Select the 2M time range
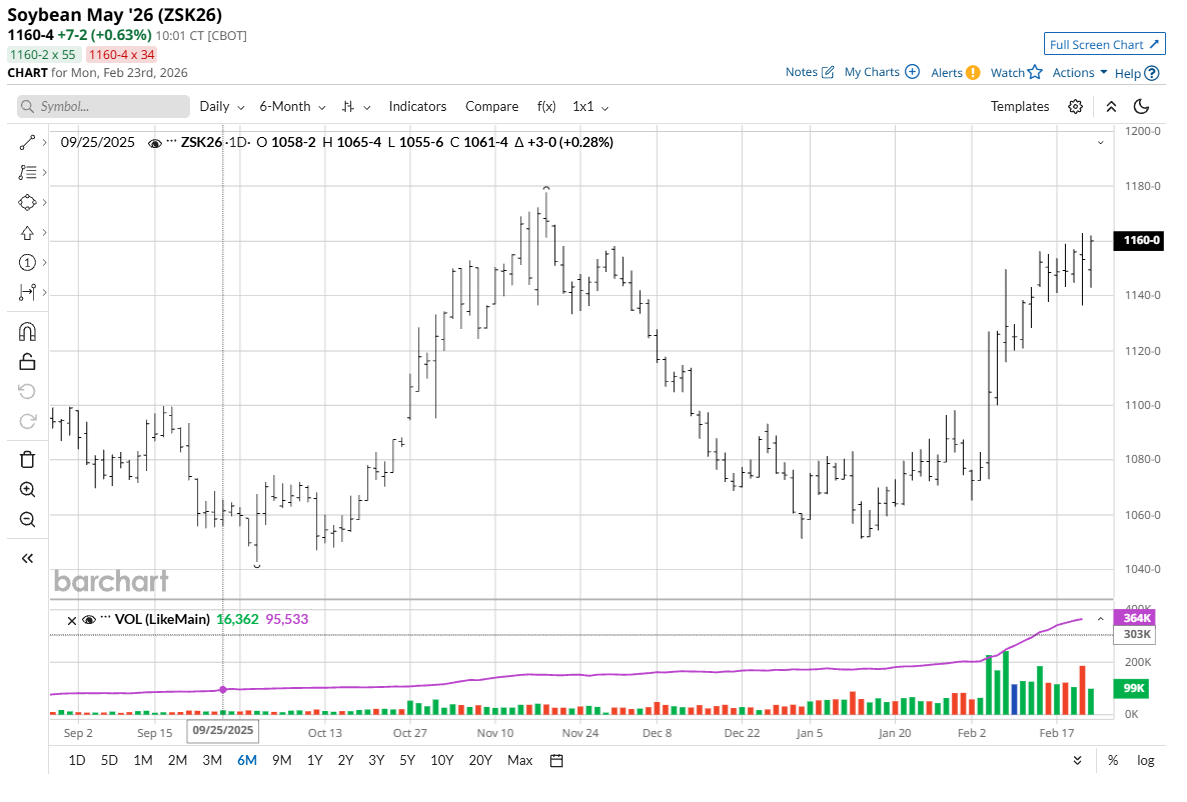 pos(178,760)
